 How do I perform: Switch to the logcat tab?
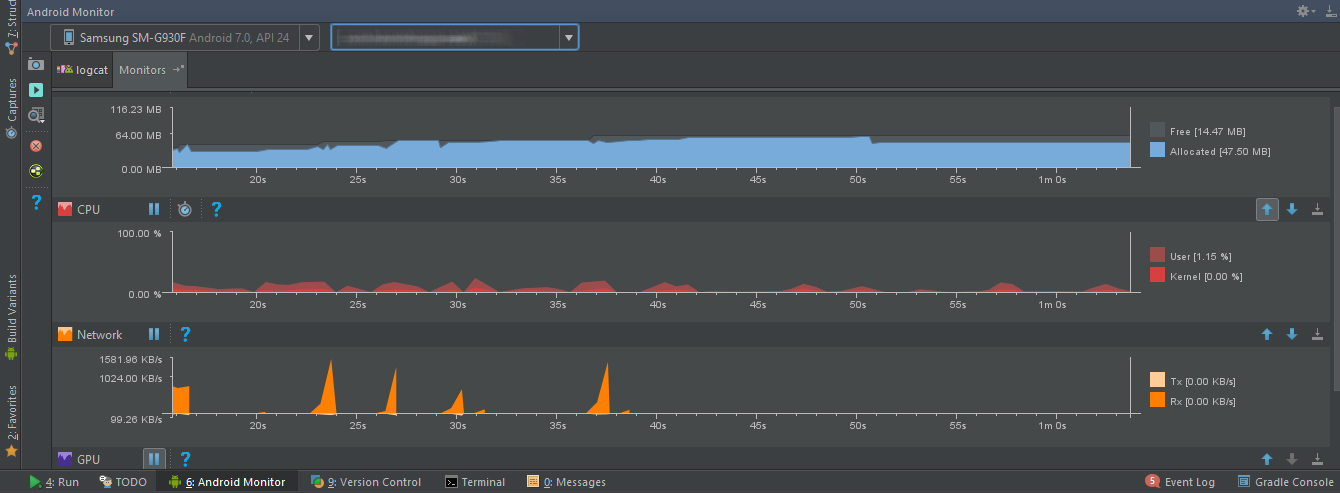tap(83, 71)
